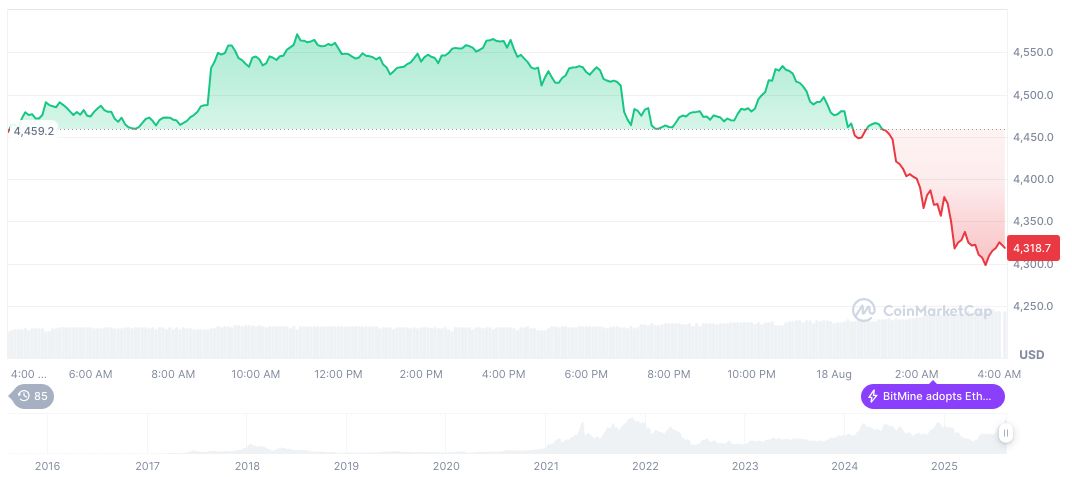1072x477 pixels.
Task: Click the red 4,318.7 current price label
Action: [x=1031, y=248]
